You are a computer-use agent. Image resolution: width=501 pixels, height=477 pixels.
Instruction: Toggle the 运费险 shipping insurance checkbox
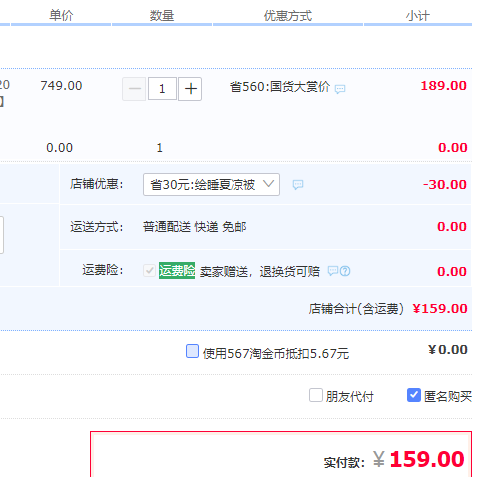(x=149, y=271)
